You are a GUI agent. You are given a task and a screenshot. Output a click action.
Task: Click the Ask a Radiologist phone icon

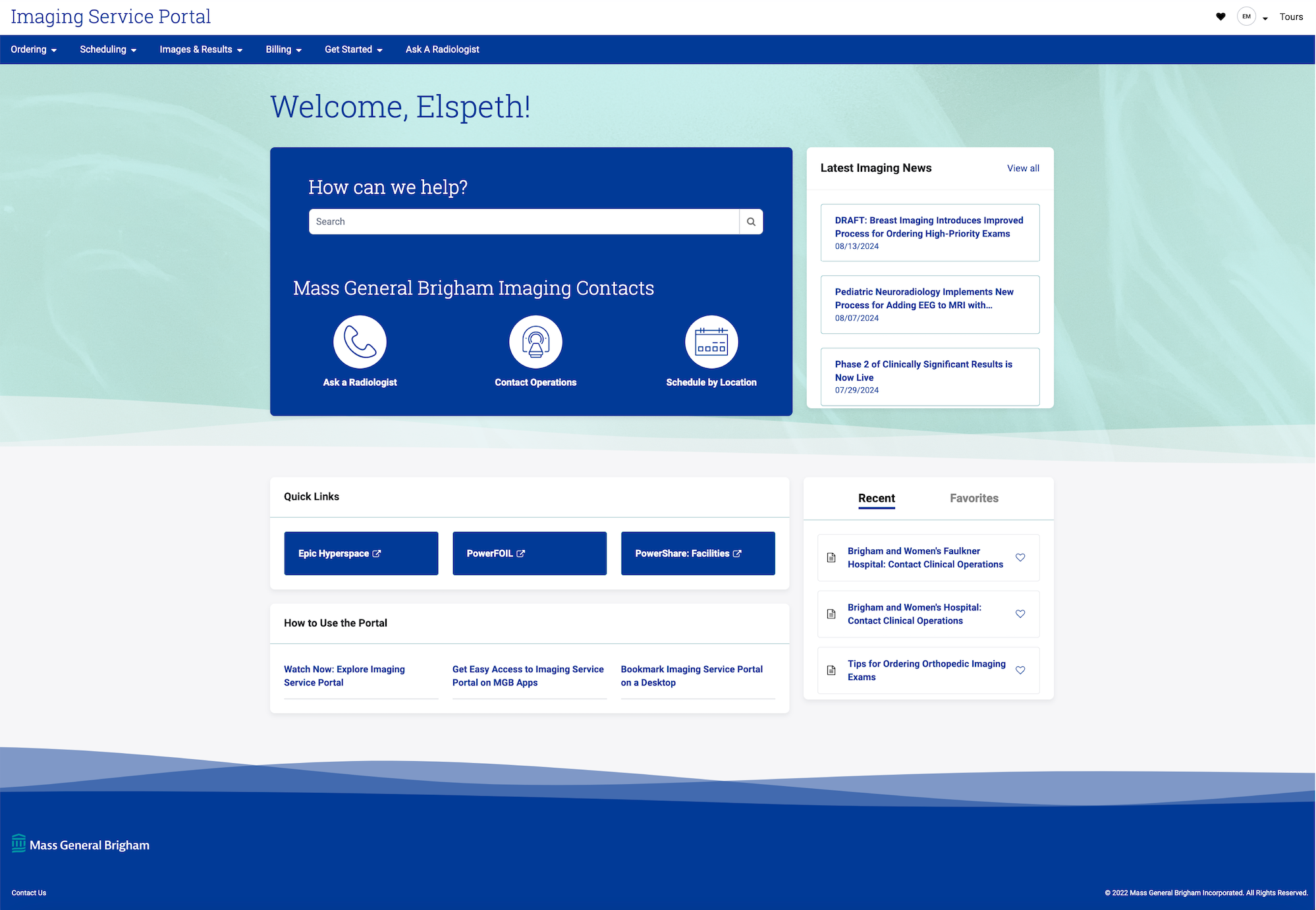pyautogui.click(x=360, y=342)
